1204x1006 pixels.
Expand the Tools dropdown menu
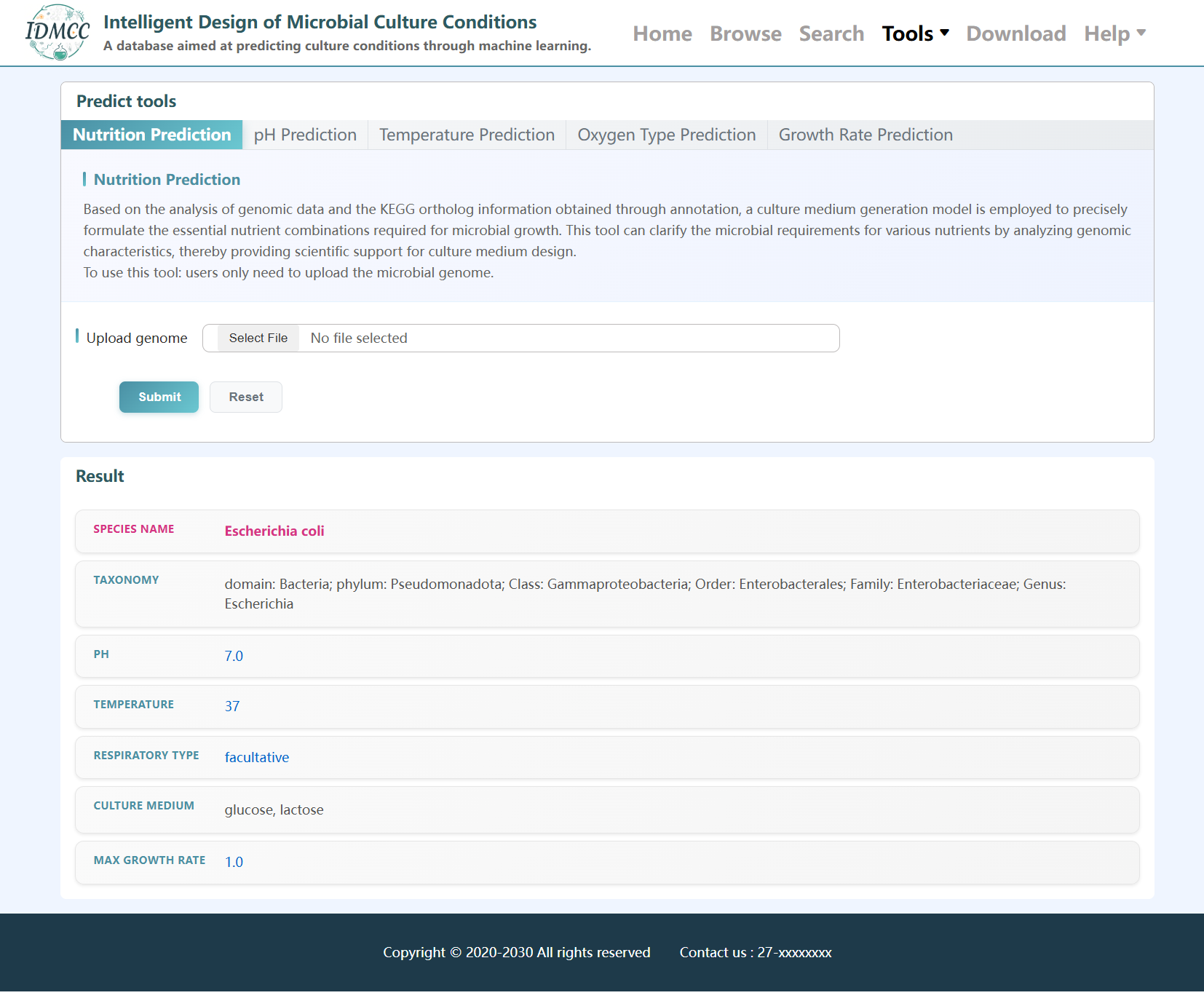click(915, 33)
